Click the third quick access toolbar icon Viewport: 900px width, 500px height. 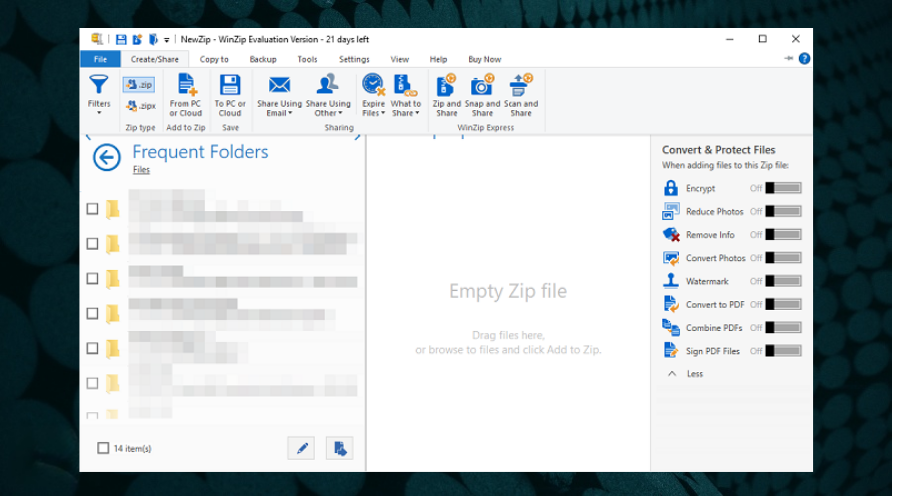point(153,40)
